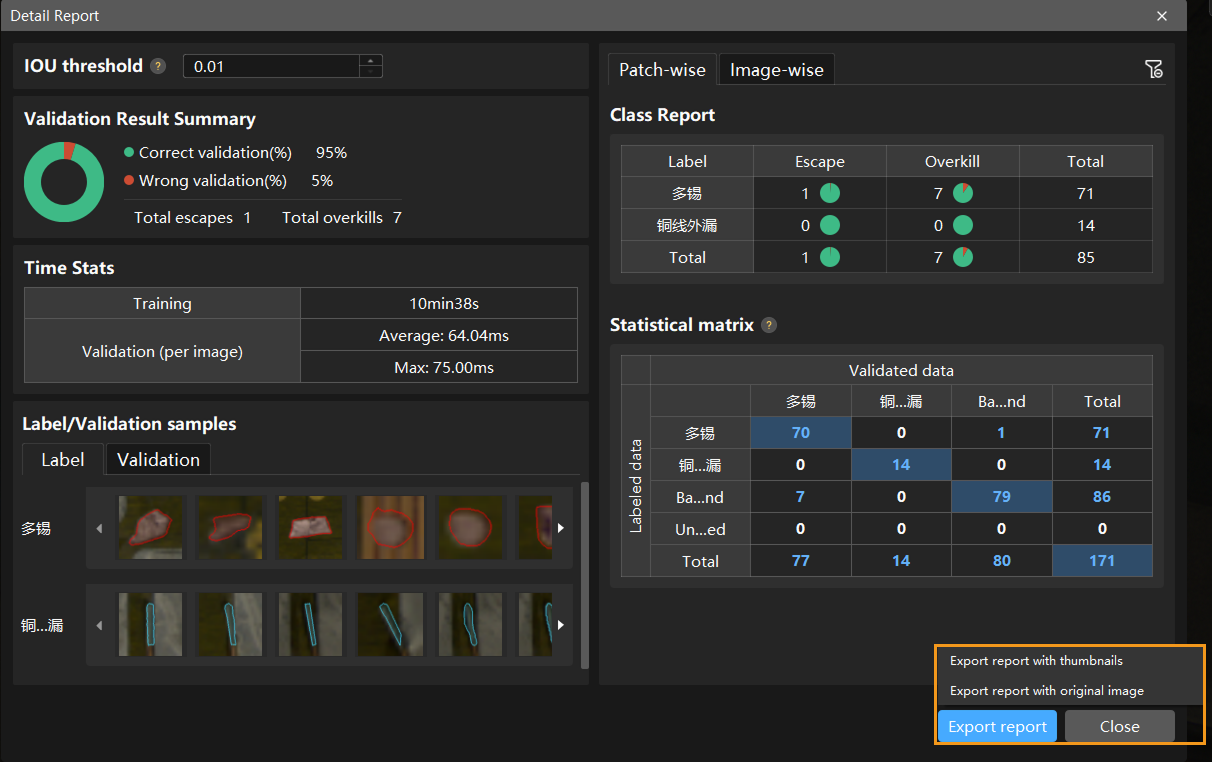Switch to the Patch-wise tab
Screen dimensions: 1212x762
[662, 70]
